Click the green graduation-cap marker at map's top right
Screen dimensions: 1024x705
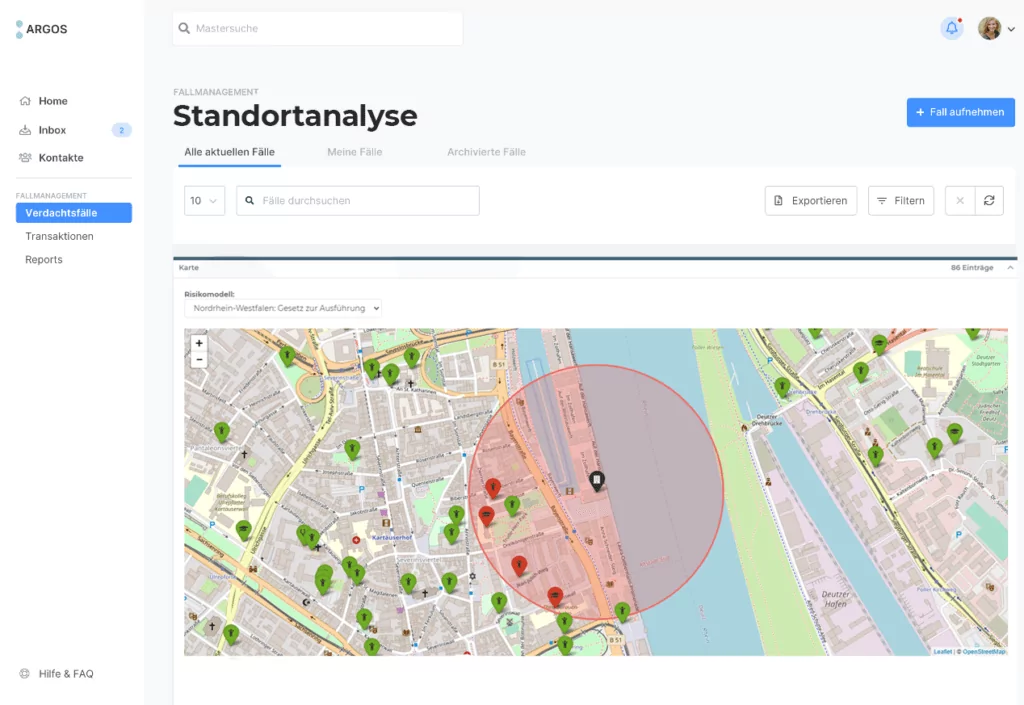[x=879, y=343]
